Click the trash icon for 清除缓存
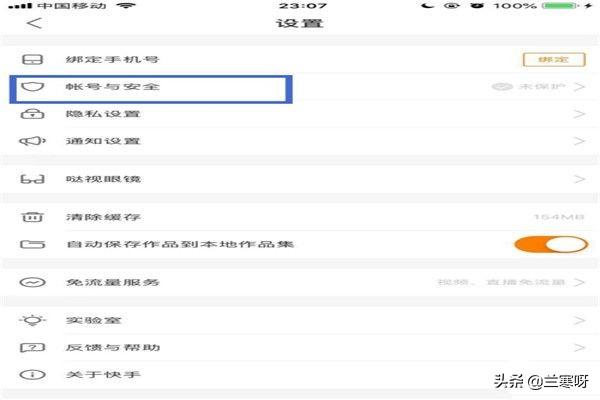Viewport: 600px width, 400px height. point(33,217)
